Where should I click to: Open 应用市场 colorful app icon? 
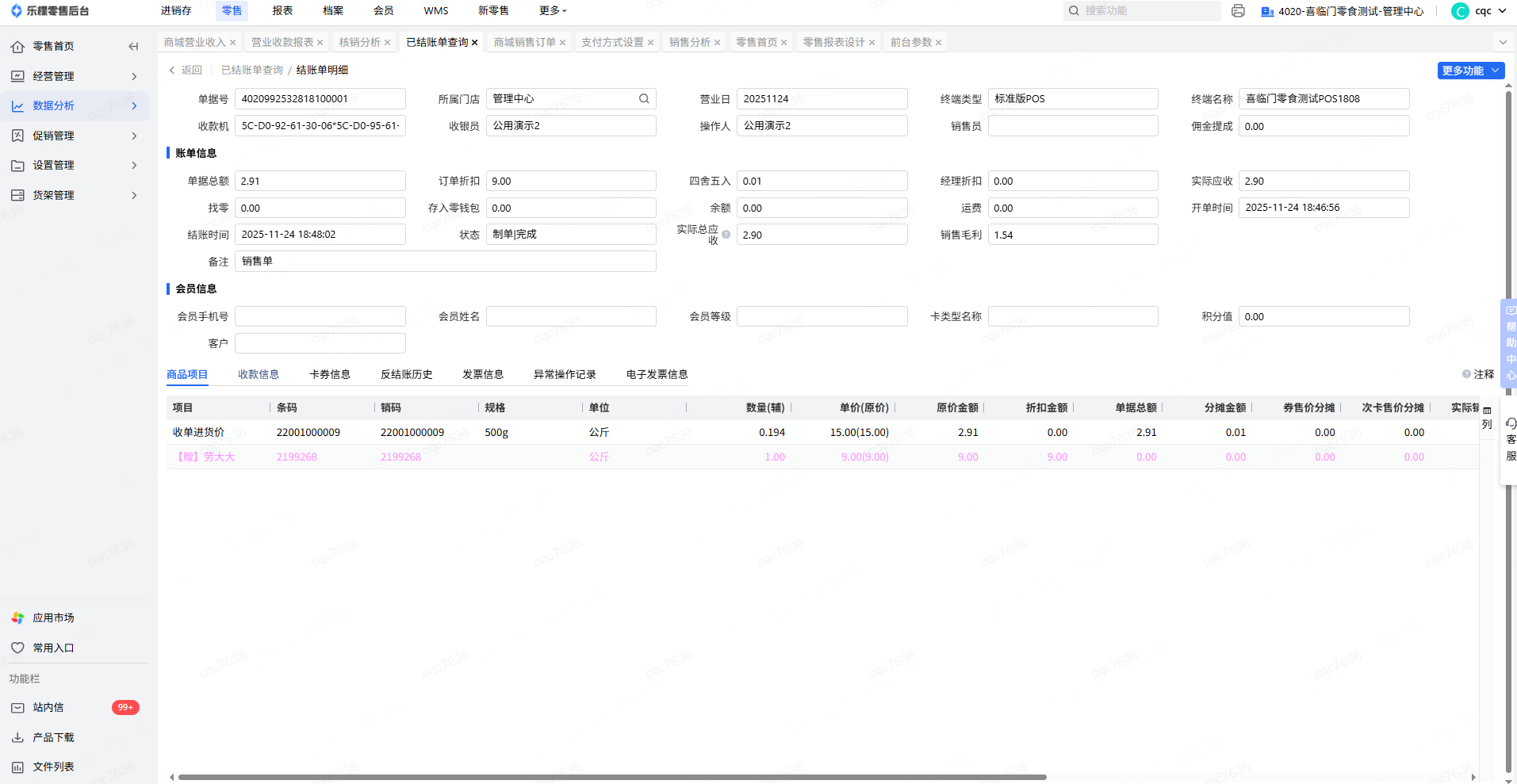click(x=17, y=618)
